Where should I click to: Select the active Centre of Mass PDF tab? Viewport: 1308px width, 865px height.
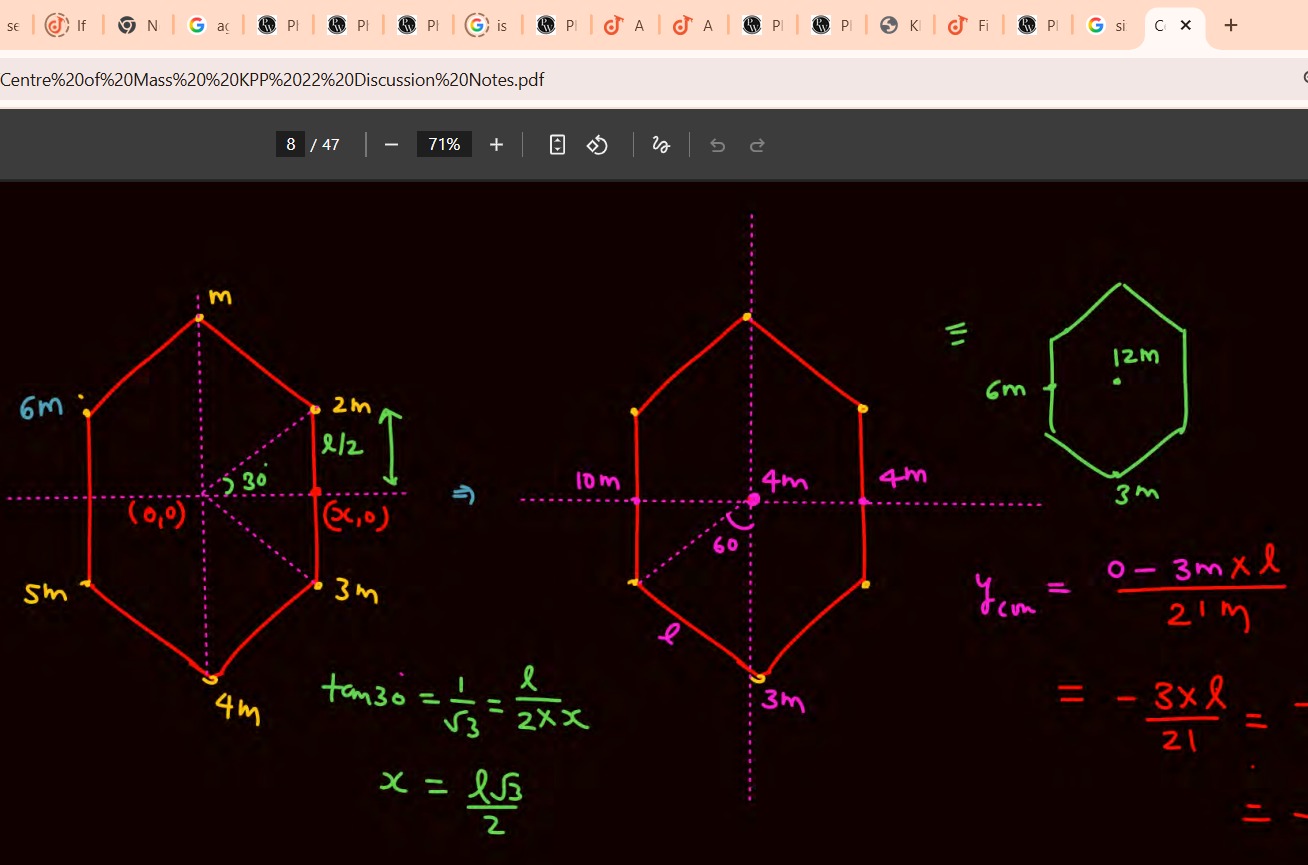coord(1160,25)
